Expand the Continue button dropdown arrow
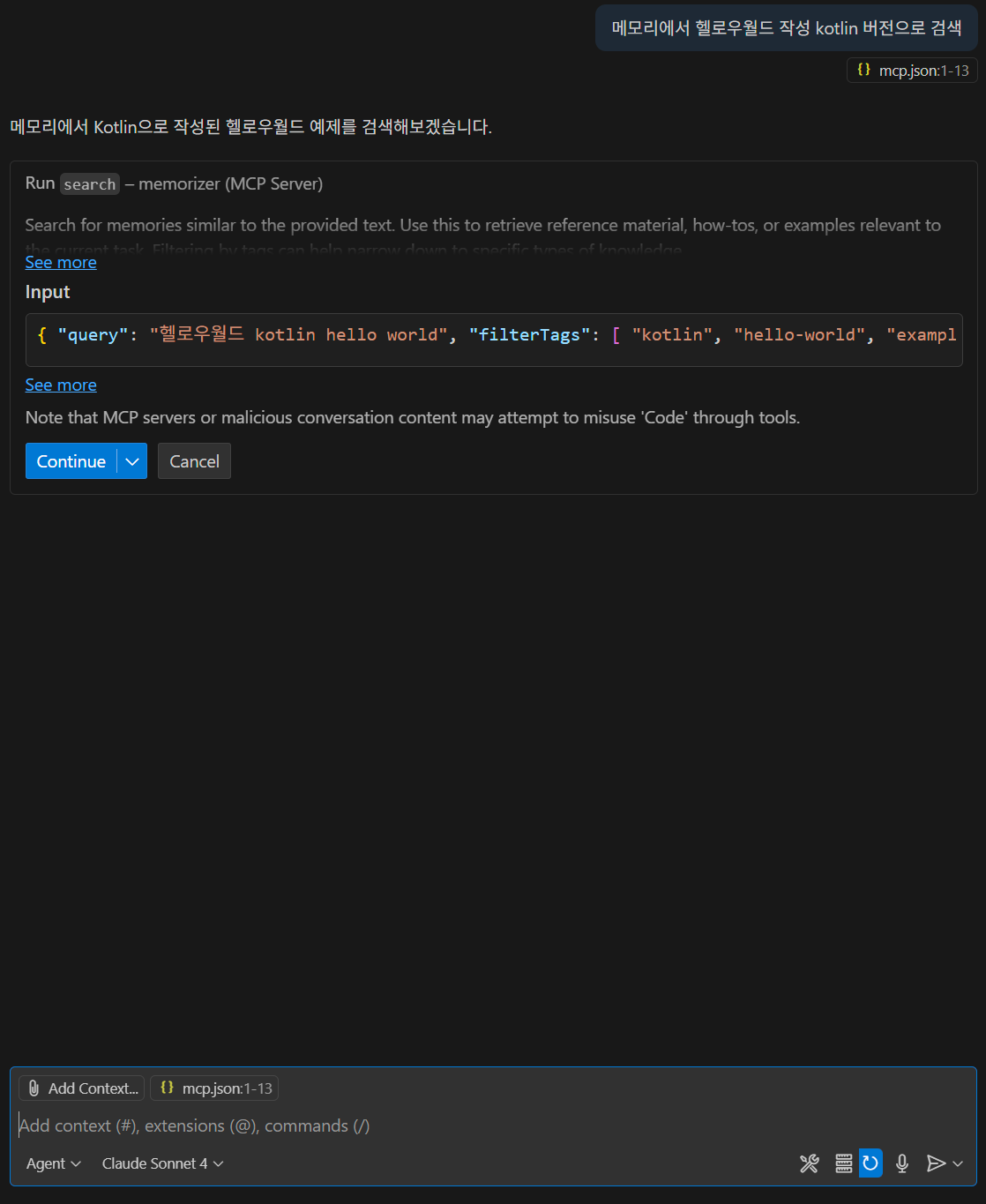Image resolution: width=986 pixels, height=1204 pixels. point(132,461)
